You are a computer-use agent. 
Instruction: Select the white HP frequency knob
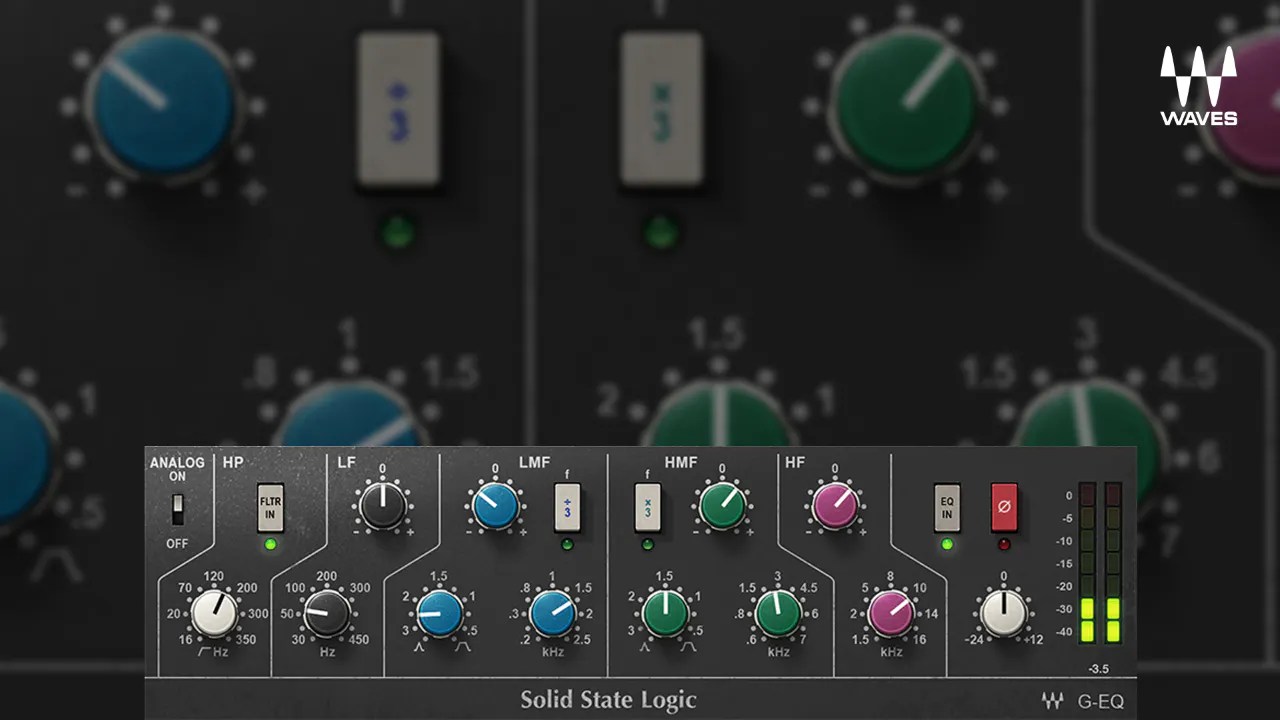[215, 613]
